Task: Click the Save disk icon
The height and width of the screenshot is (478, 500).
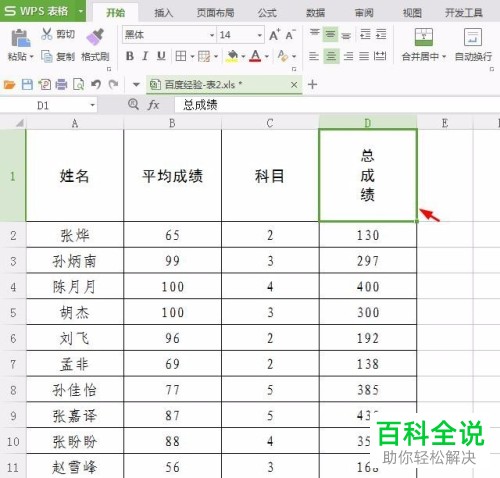Action: (27, 85)
